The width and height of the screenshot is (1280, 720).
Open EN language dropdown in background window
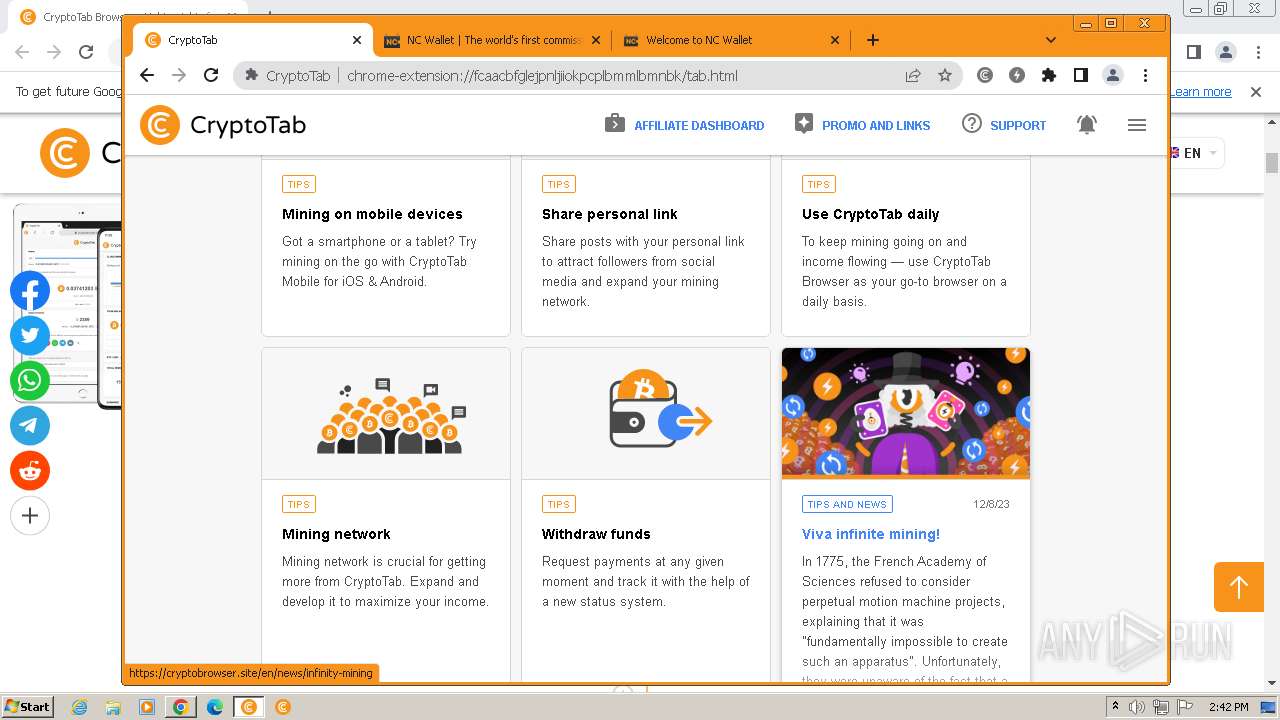(1196, 153)
